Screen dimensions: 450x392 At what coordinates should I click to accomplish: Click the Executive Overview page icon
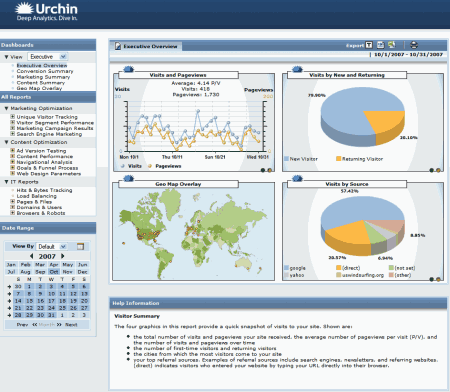tap(118, 46)
